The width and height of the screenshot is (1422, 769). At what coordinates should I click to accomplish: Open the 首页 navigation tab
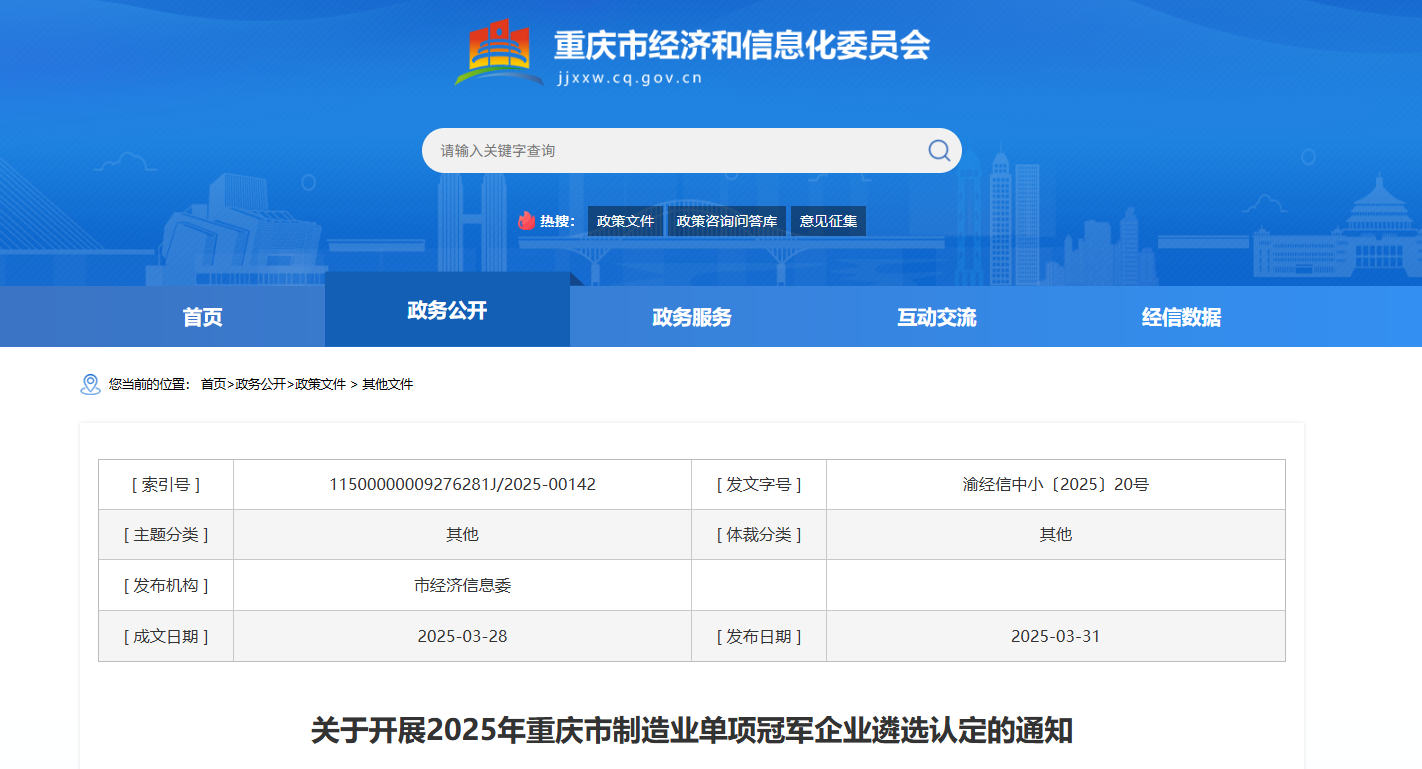tap(202, 317)
